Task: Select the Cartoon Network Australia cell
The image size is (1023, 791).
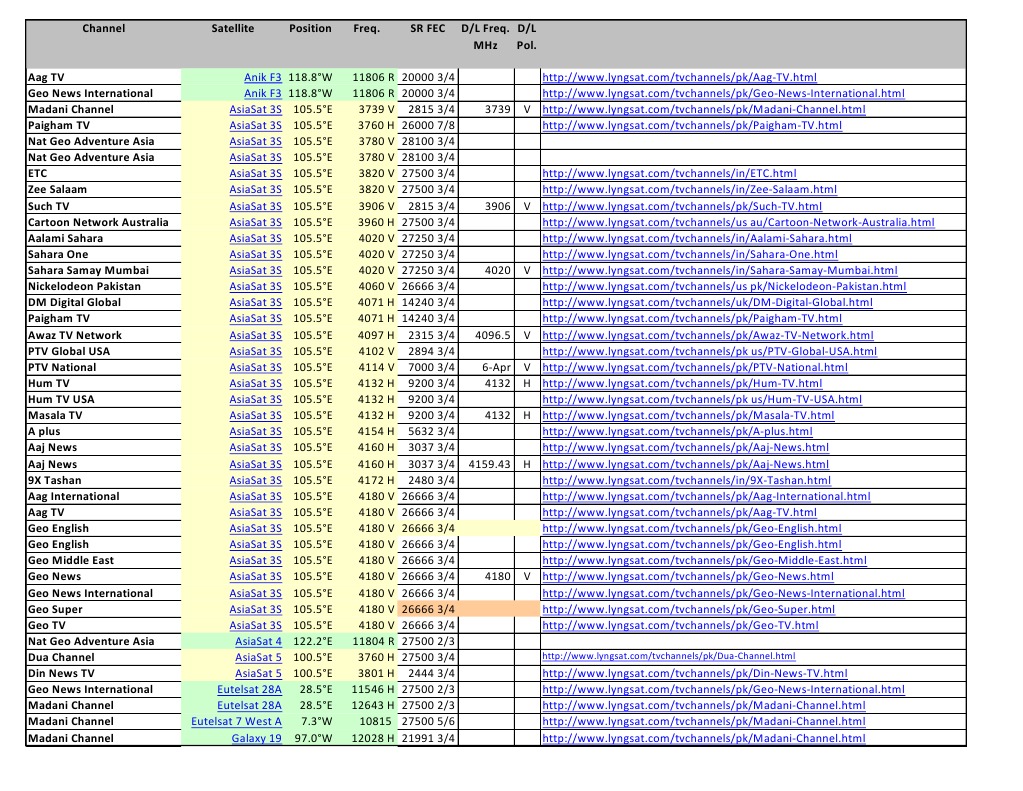Action: coord(103,222)
